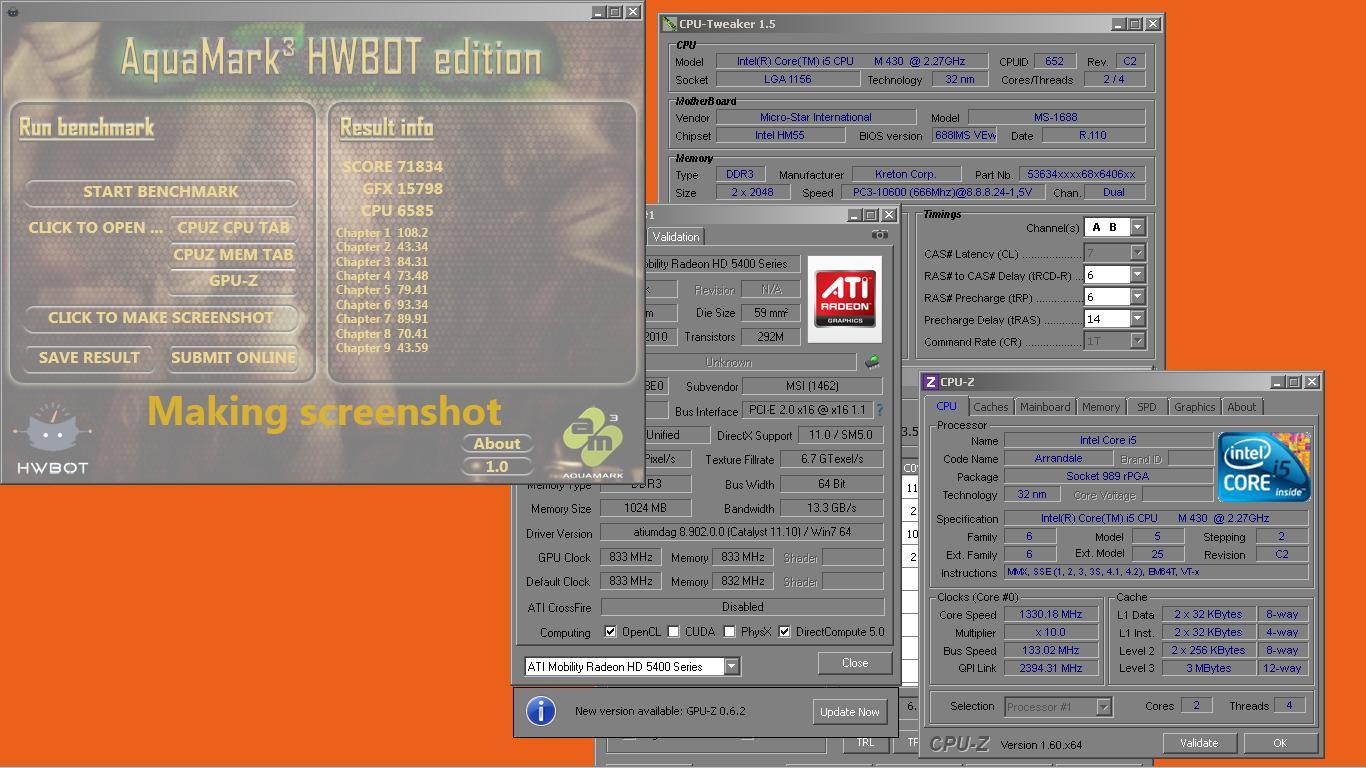Switch to the About tab in CPU-Z
Image resolution: width=1366 pixels, height=768 pixels.
(1241, 407)
